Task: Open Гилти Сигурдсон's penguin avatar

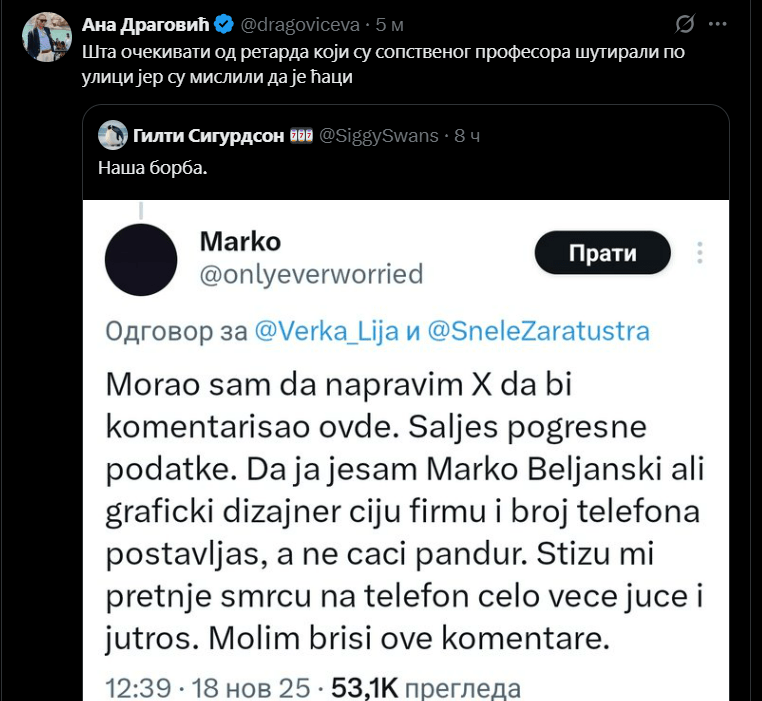Action: tap(113, 135)
